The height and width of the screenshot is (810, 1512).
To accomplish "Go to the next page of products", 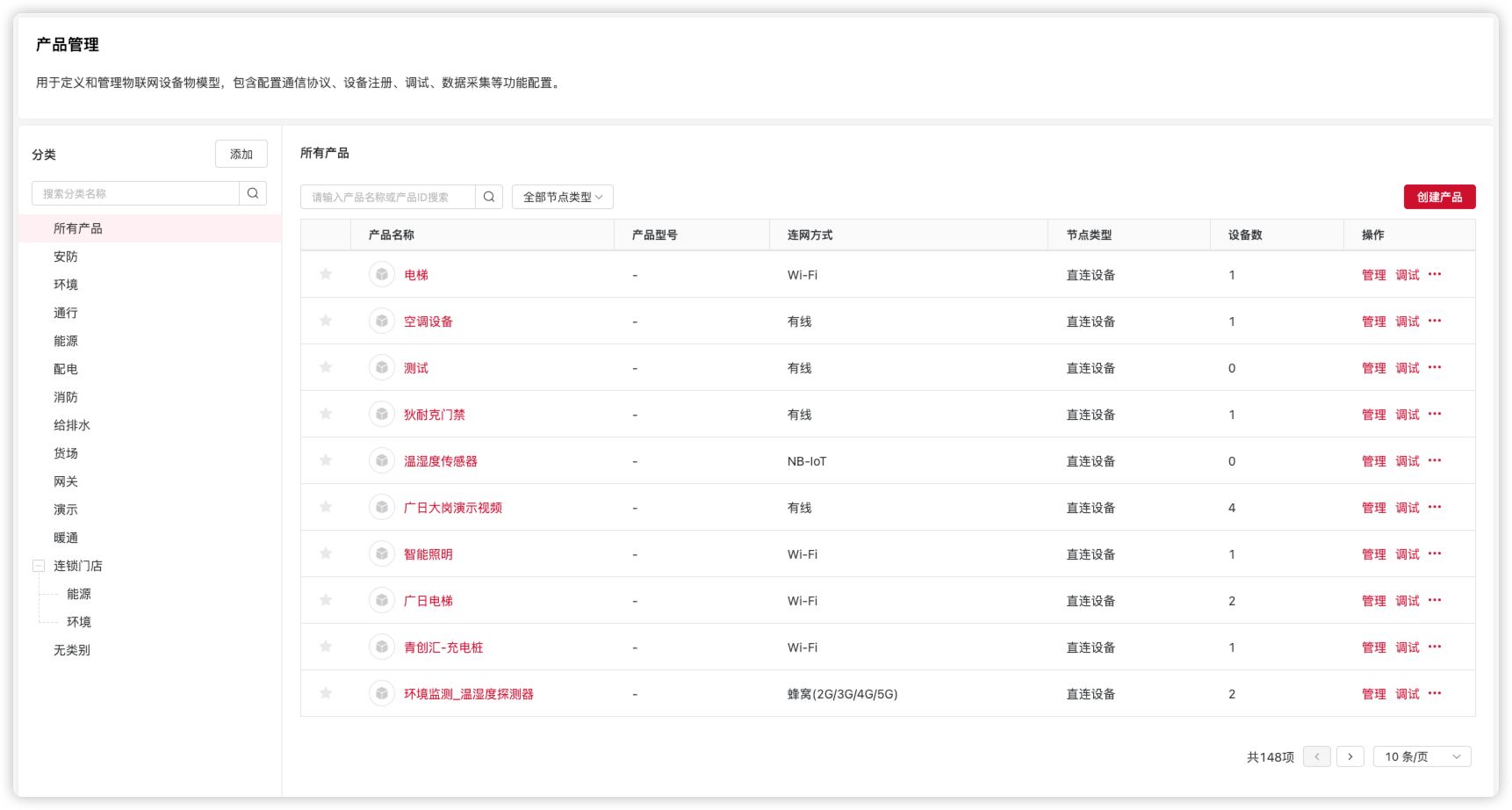I will coord(1350,756).
